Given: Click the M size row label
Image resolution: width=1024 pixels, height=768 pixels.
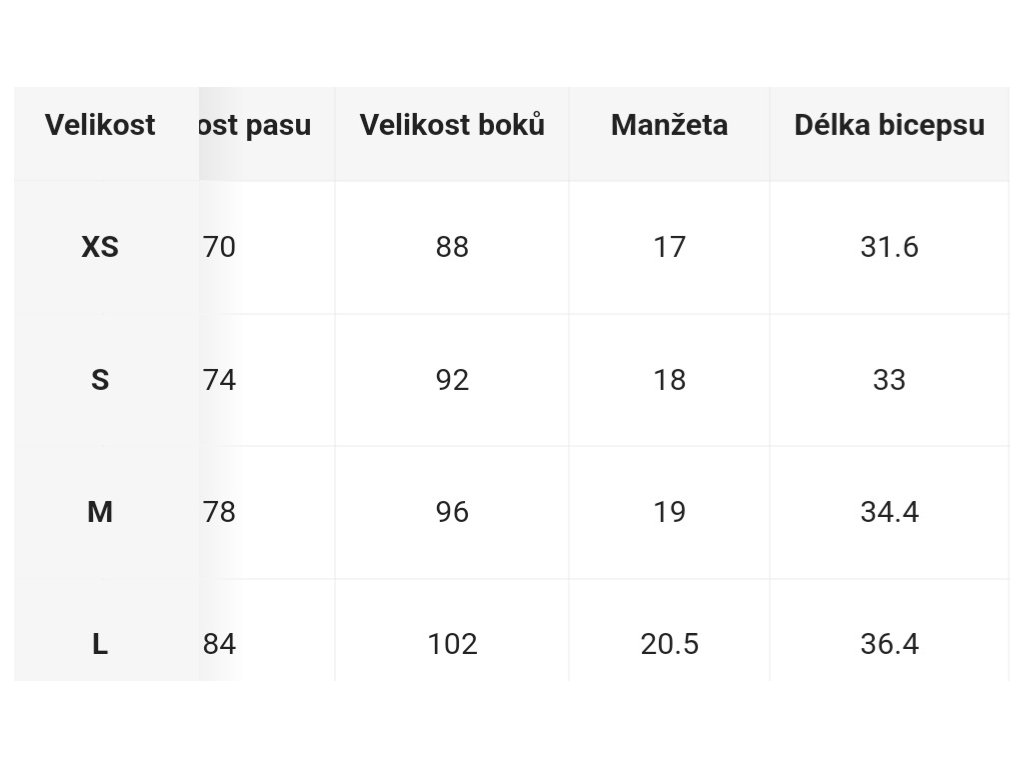Looking at the screenshot, I should pos(100,512).
